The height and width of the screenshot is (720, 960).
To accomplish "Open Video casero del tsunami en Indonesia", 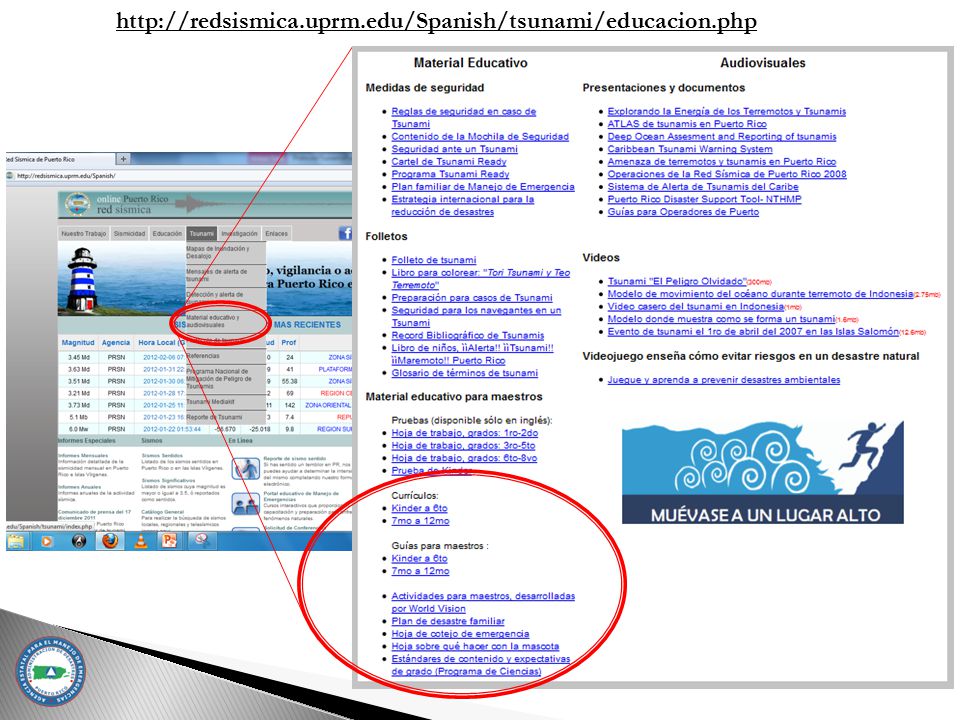I will 696,306.
